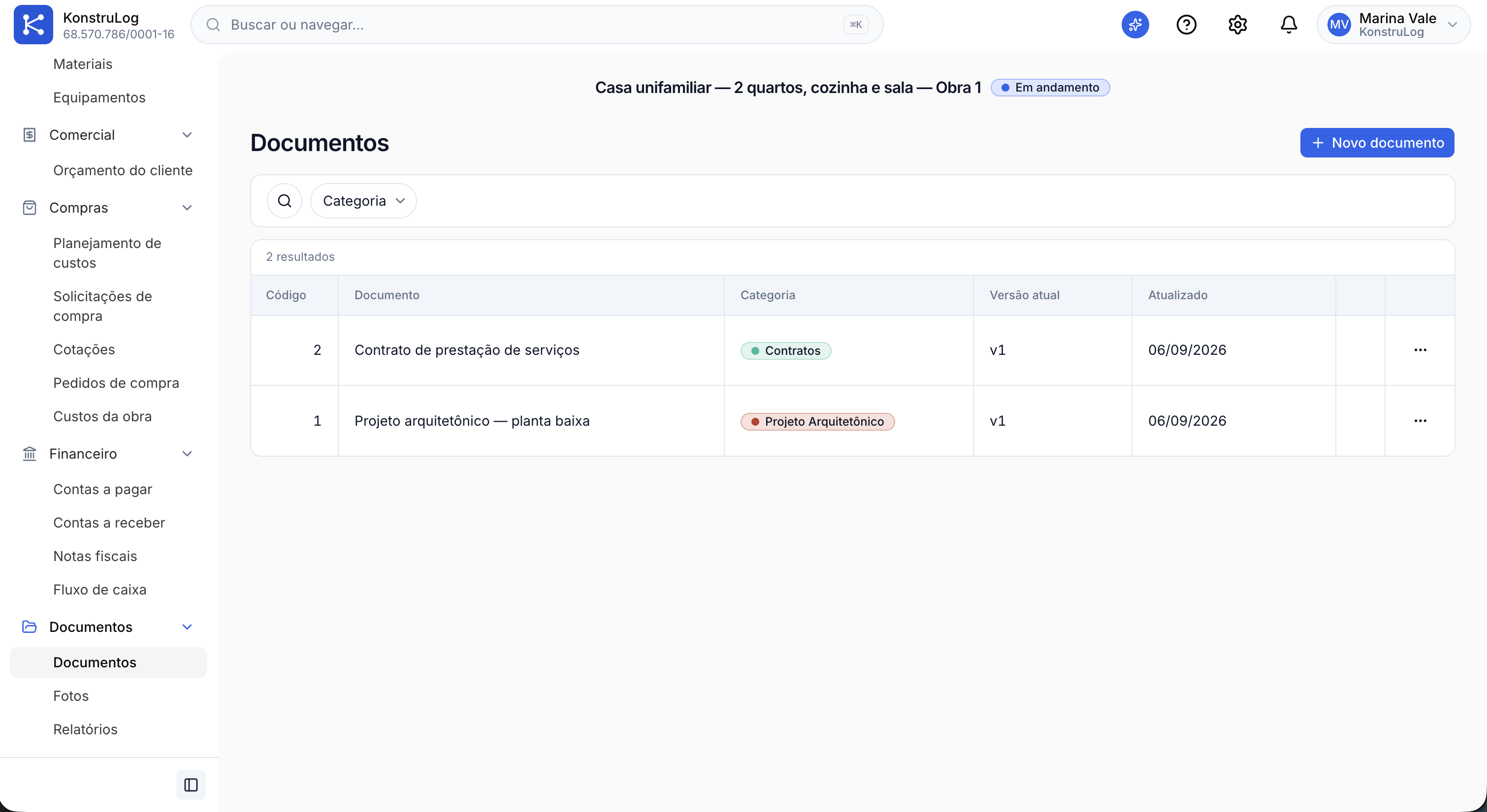This screenshot has height=812, width=1487.
Task: Open Fotos in the sidebar
Action: [x=71, y=695]
